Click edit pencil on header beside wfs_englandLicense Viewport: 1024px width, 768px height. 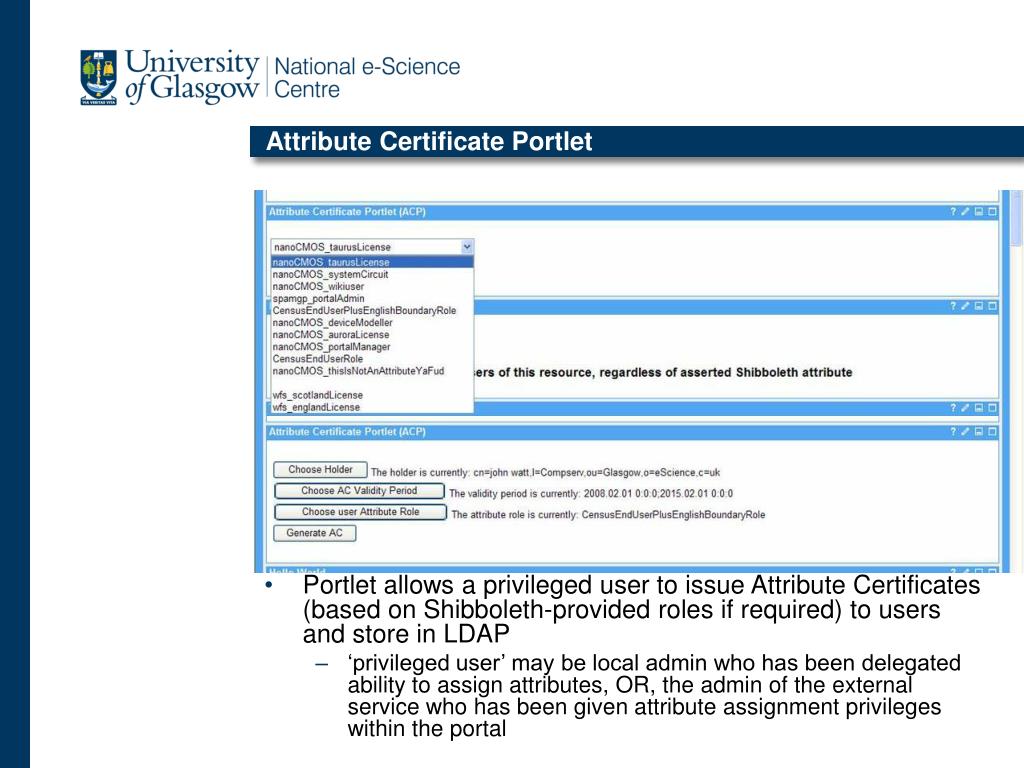[965, 408]
